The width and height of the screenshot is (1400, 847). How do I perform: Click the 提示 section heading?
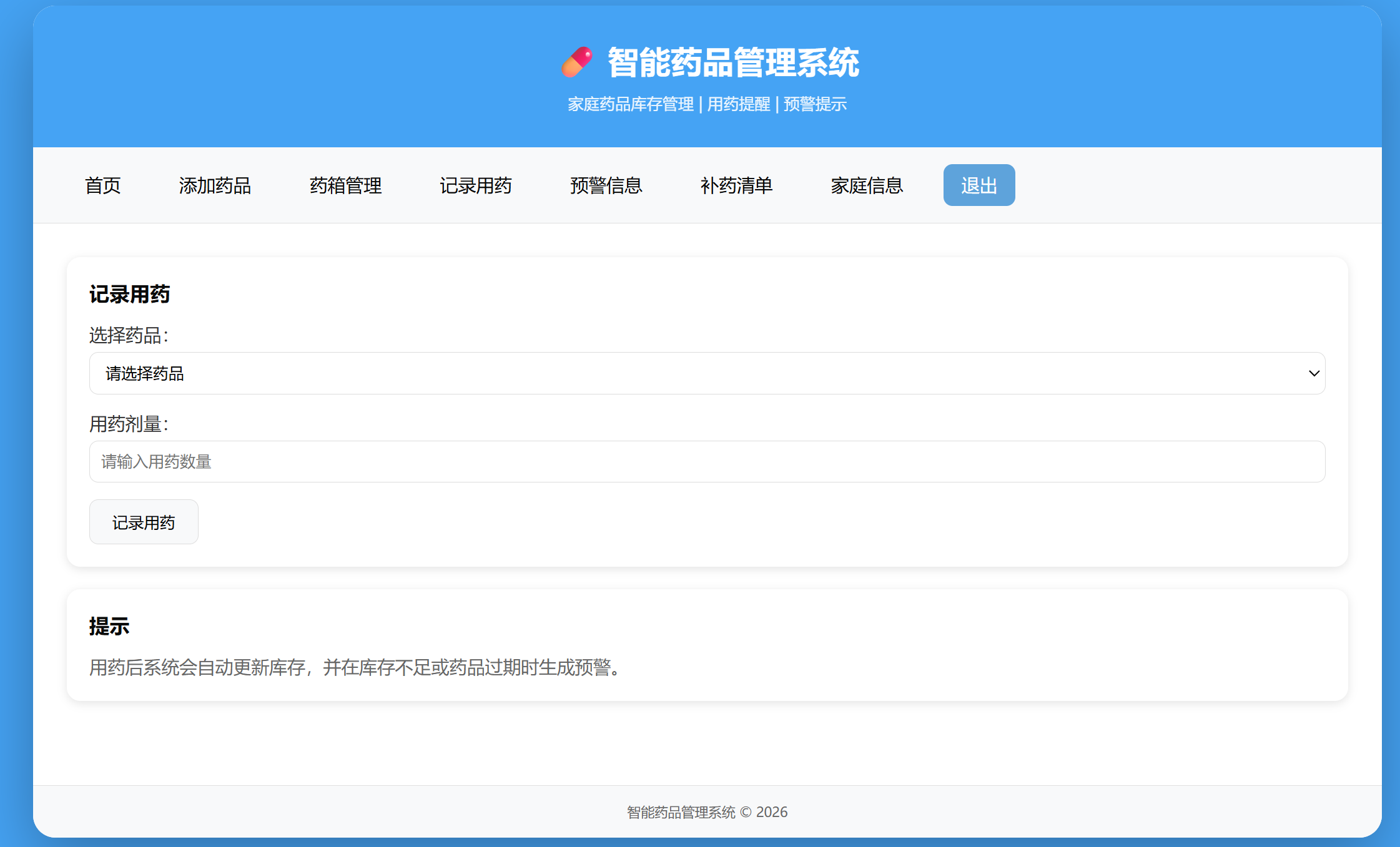109,626
